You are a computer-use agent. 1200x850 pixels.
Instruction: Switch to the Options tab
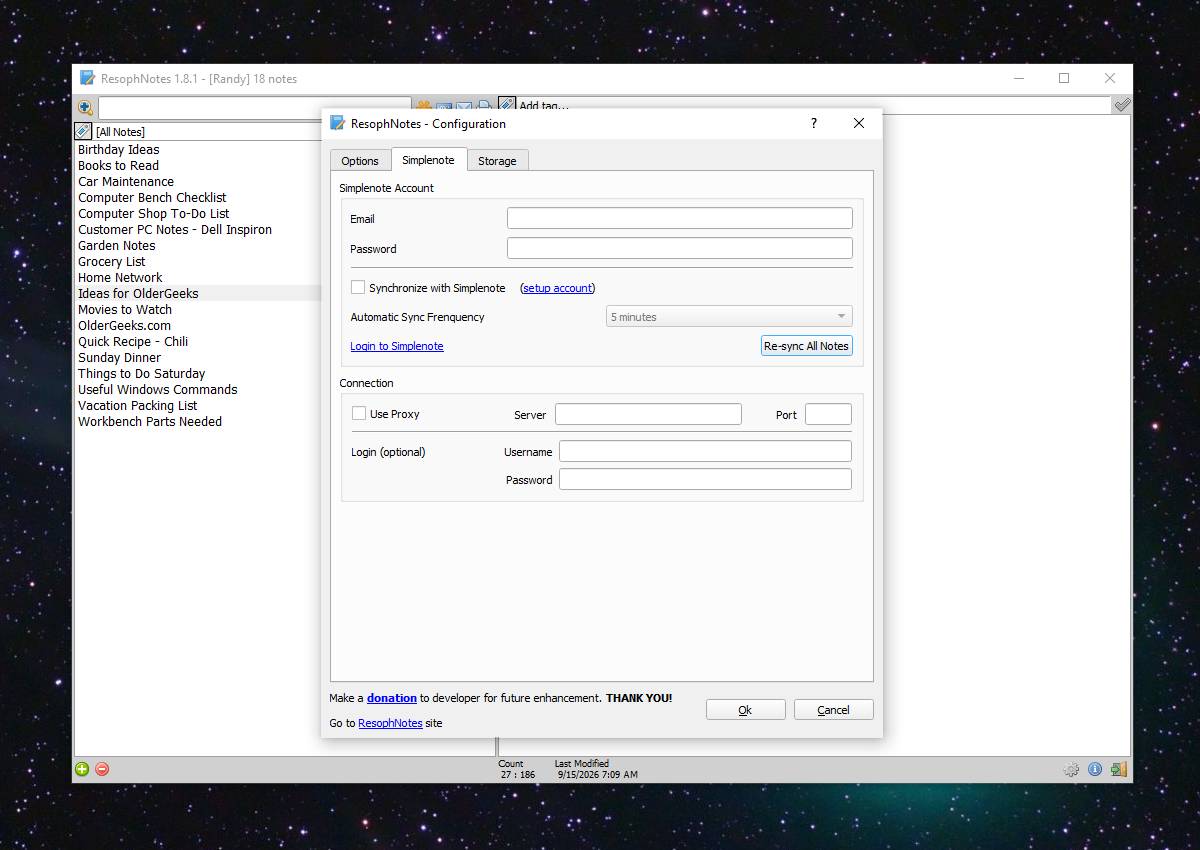(x=360, y=161)
